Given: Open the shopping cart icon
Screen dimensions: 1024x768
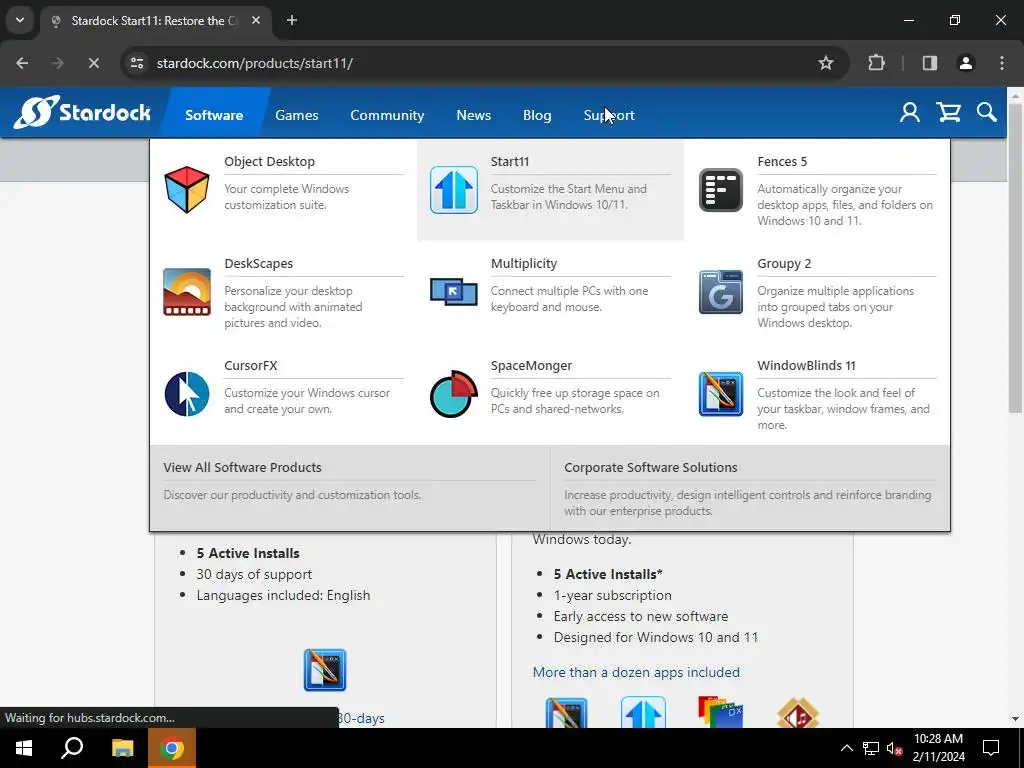Looking at the screenshot, I should (x=948, y=112).
